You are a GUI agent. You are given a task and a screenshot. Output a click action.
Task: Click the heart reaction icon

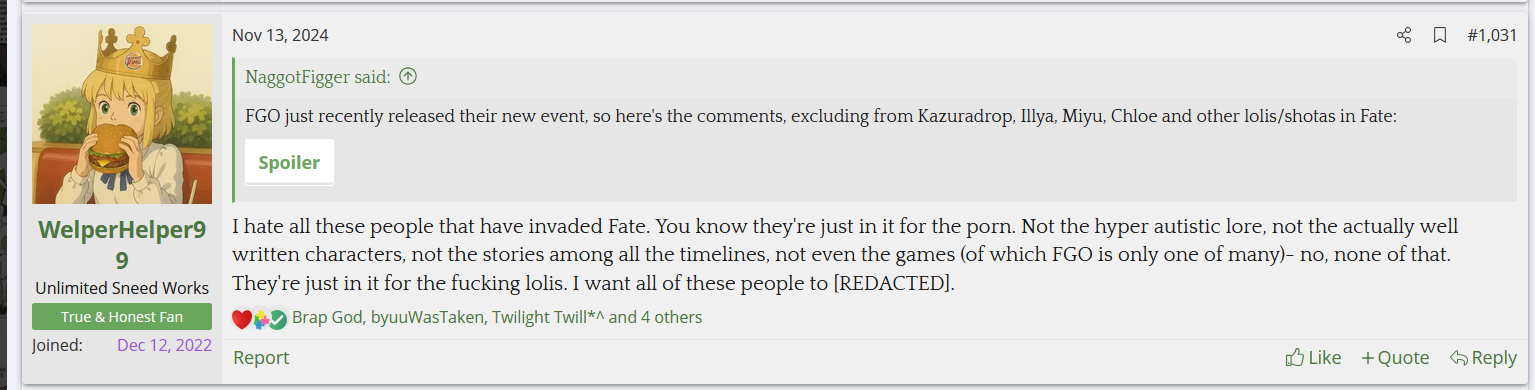click(x=242, y=319)
